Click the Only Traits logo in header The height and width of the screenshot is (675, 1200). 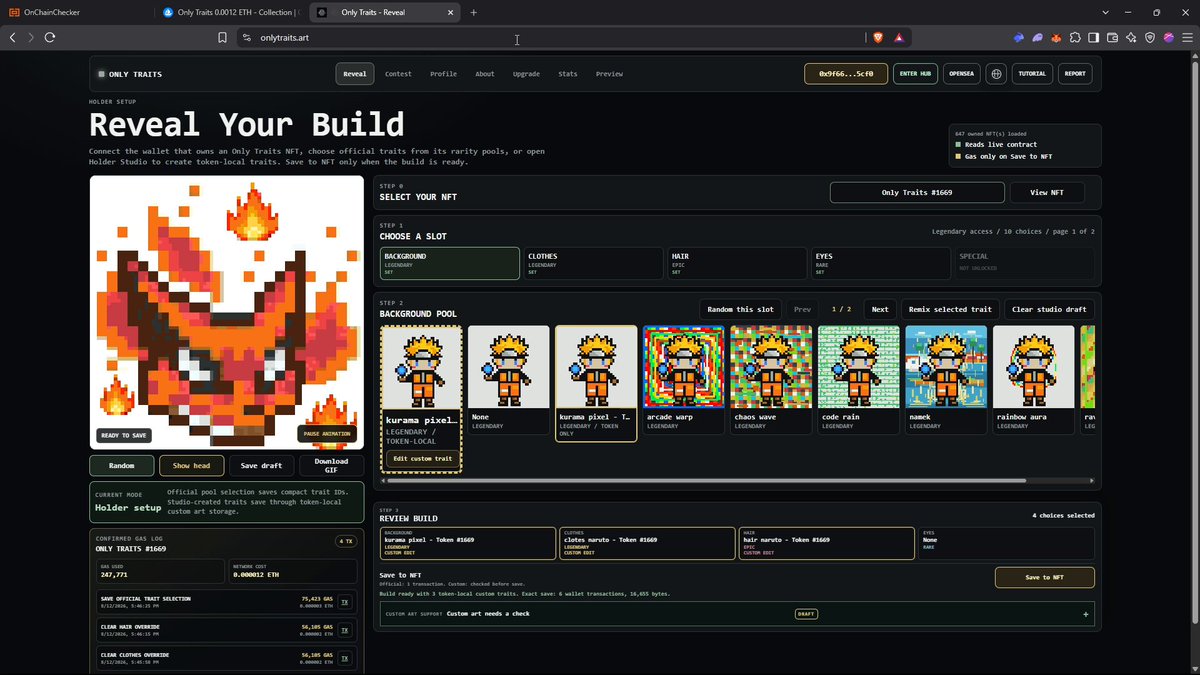coord(130,74)
